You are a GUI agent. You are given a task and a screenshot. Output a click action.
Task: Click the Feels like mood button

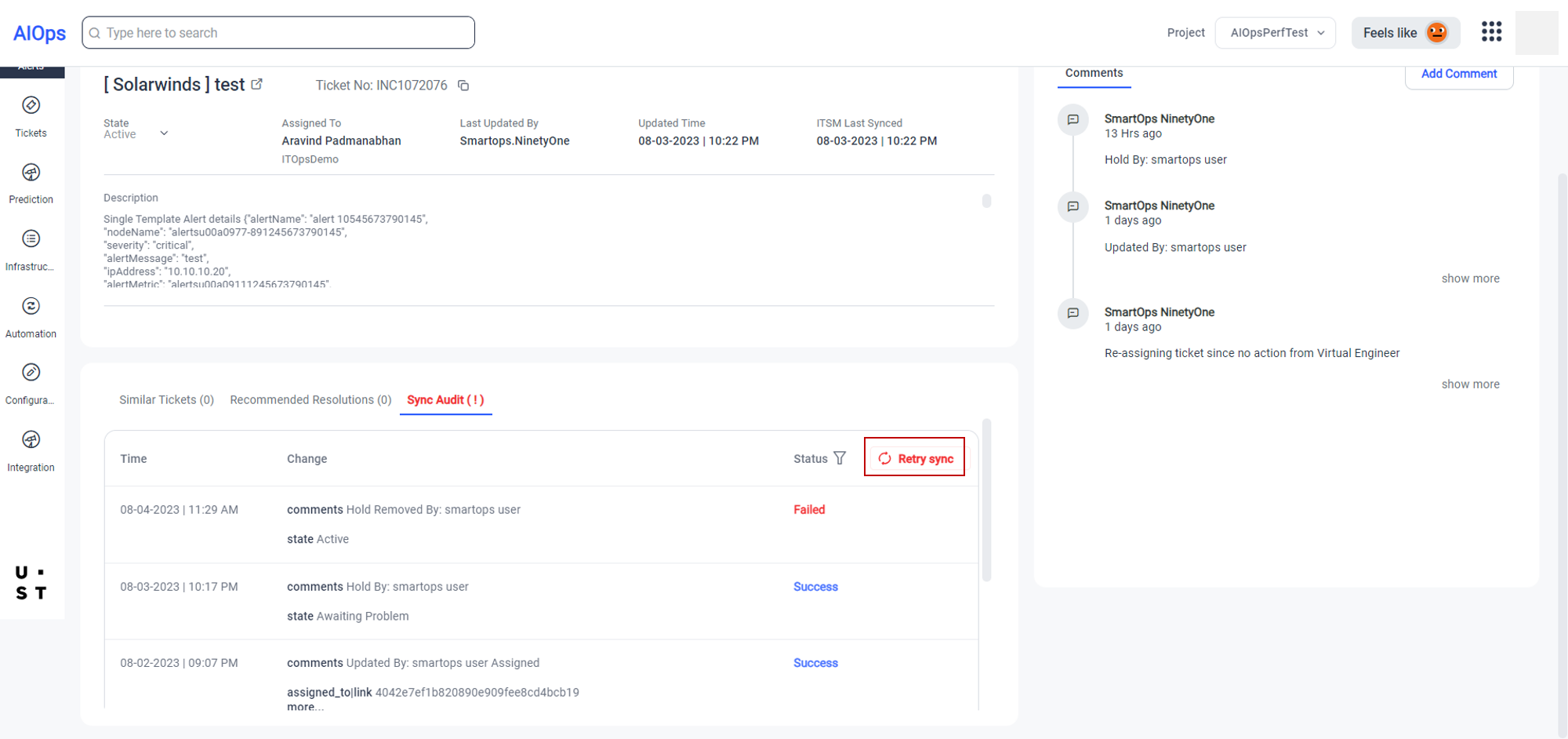click(x=1405, y=33)
